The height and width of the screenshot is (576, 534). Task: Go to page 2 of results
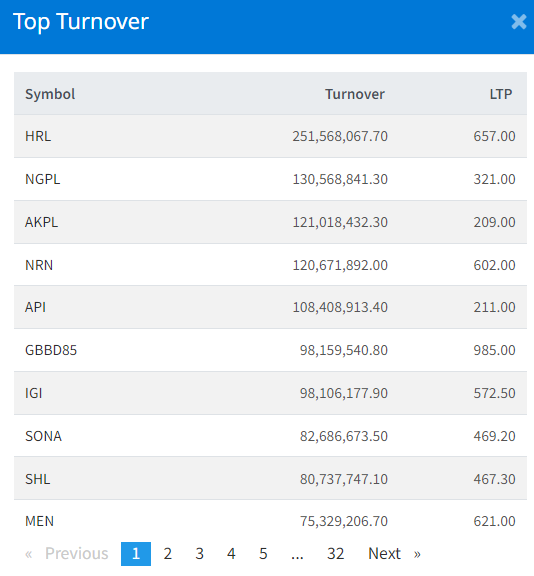tap(167, 554)
